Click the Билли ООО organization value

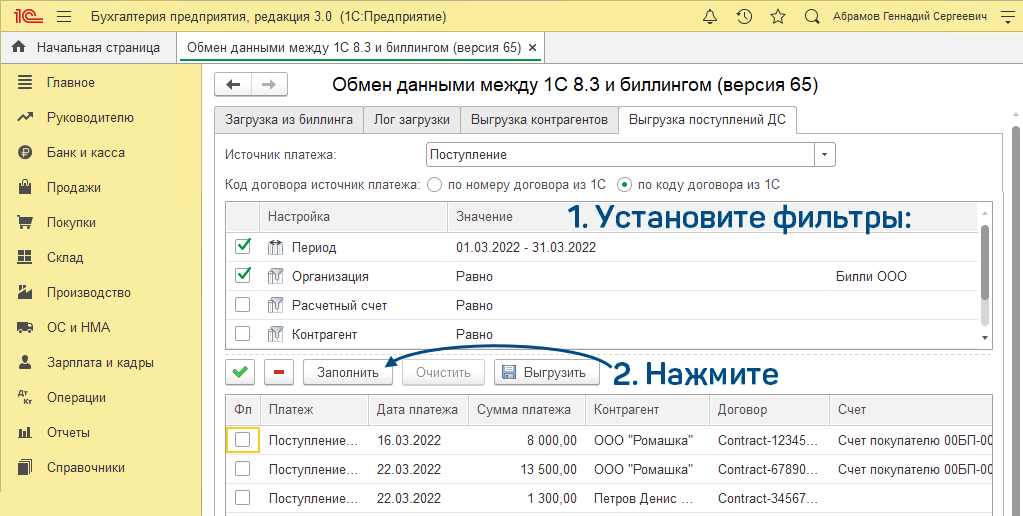point(871,277)
